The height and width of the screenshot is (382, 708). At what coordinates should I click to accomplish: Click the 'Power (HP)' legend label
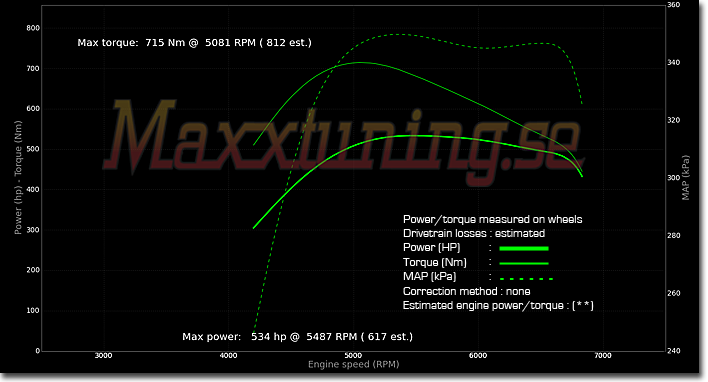click(432, 247)
